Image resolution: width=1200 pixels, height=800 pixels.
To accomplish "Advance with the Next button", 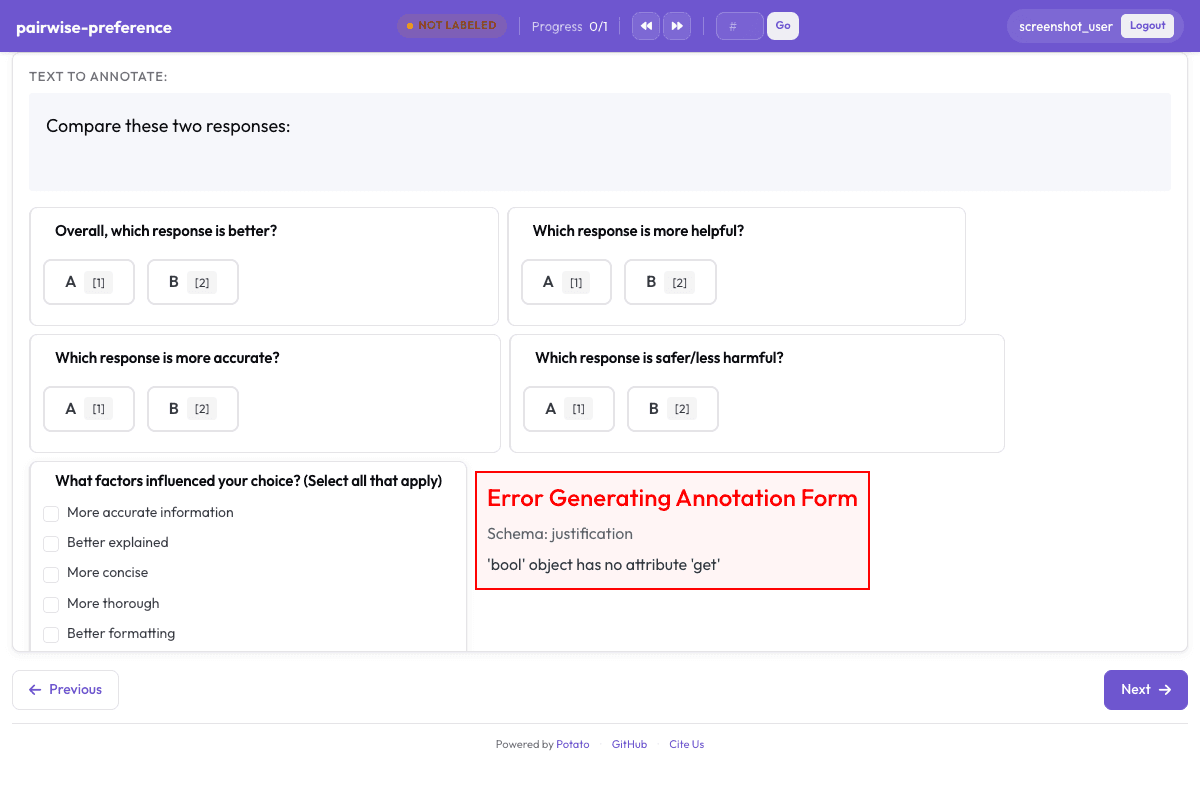I will click(x=1146, y=690).
